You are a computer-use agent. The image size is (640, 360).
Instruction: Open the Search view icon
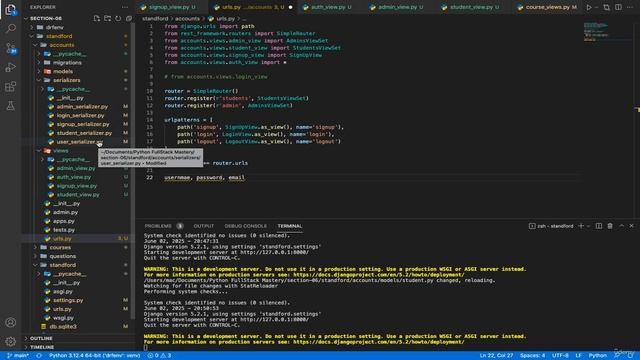click(x=11, y=29)
